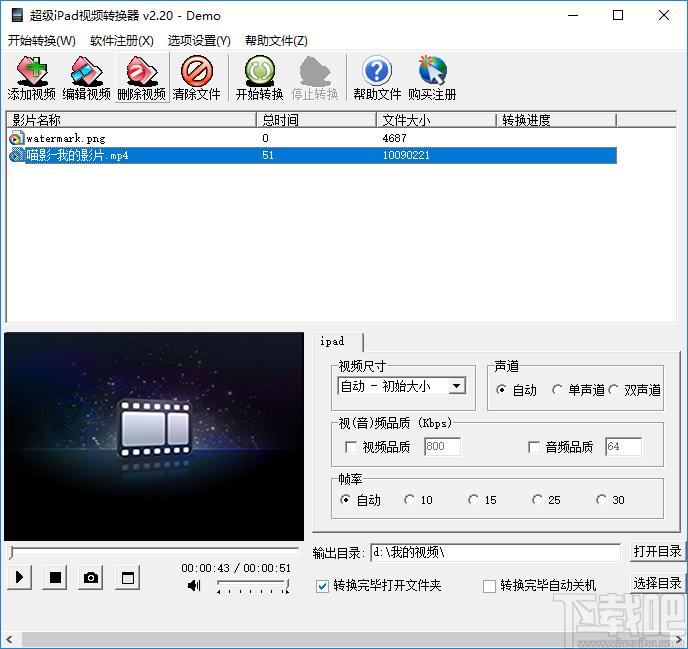Start conversion with the 开始转换 toolbar icon
The width and height of the screenshot is (688, 649).
point(260,78)
